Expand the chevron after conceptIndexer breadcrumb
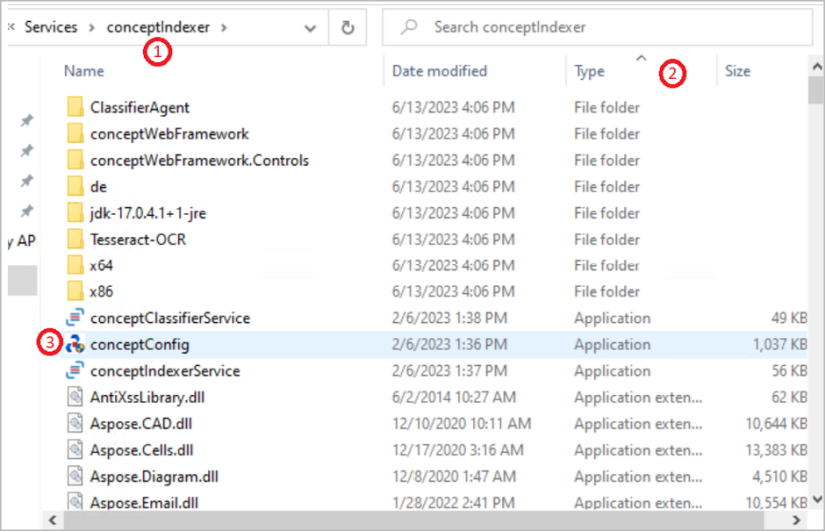 [224, 28]
